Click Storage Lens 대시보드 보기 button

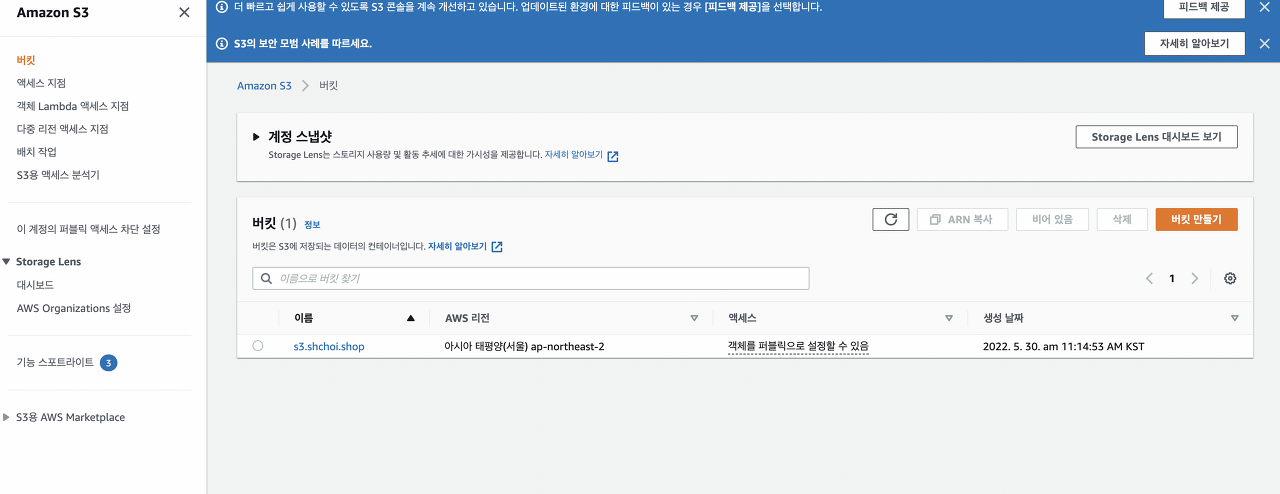(x=1156, y=137)
